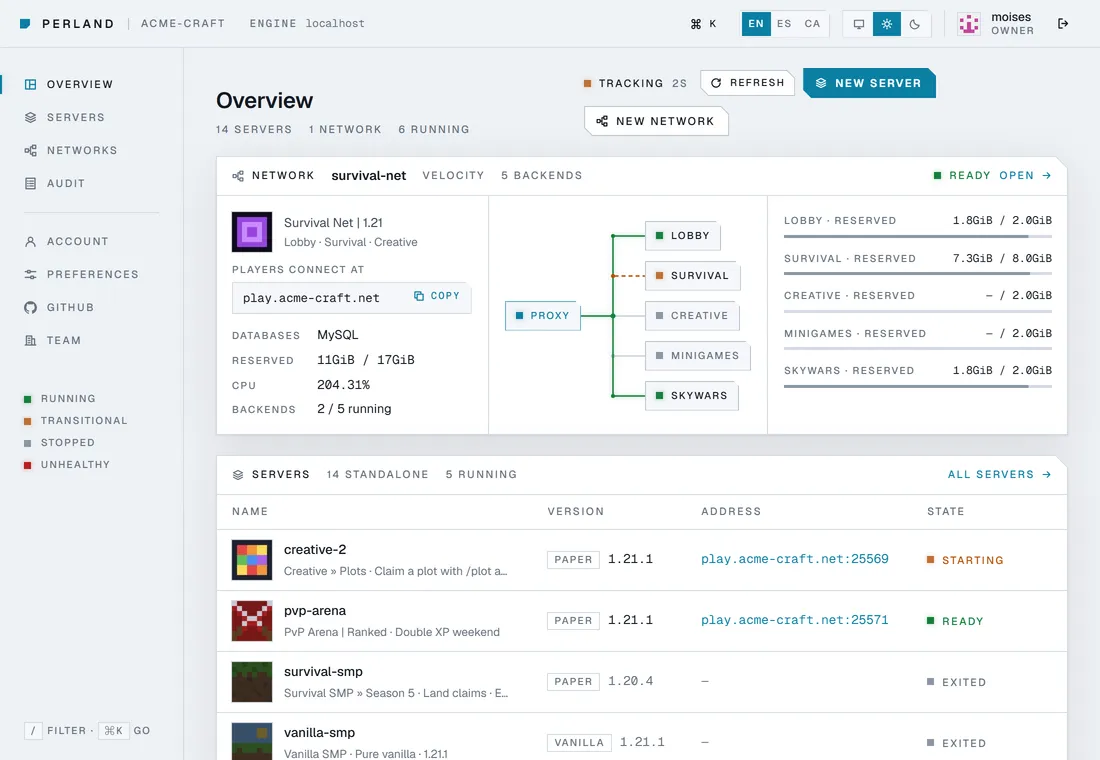
Task: Click the moises user avatar
Action: [969, 24]
